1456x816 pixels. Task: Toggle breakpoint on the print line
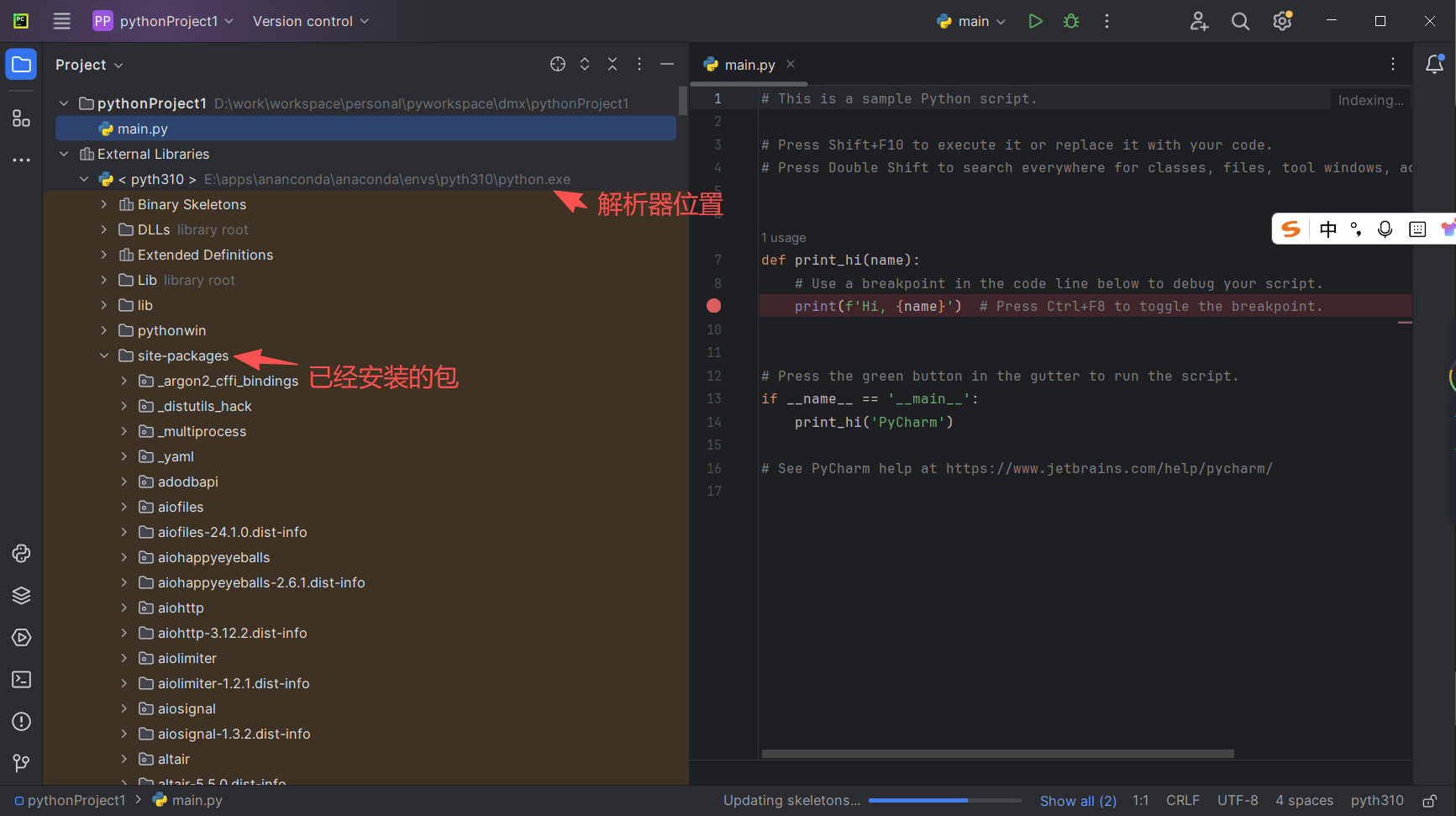[713, 306]
